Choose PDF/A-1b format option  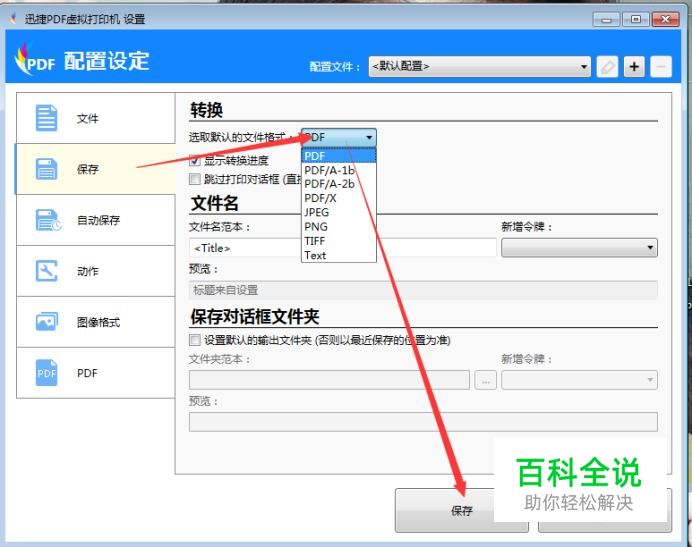(338, 170)
